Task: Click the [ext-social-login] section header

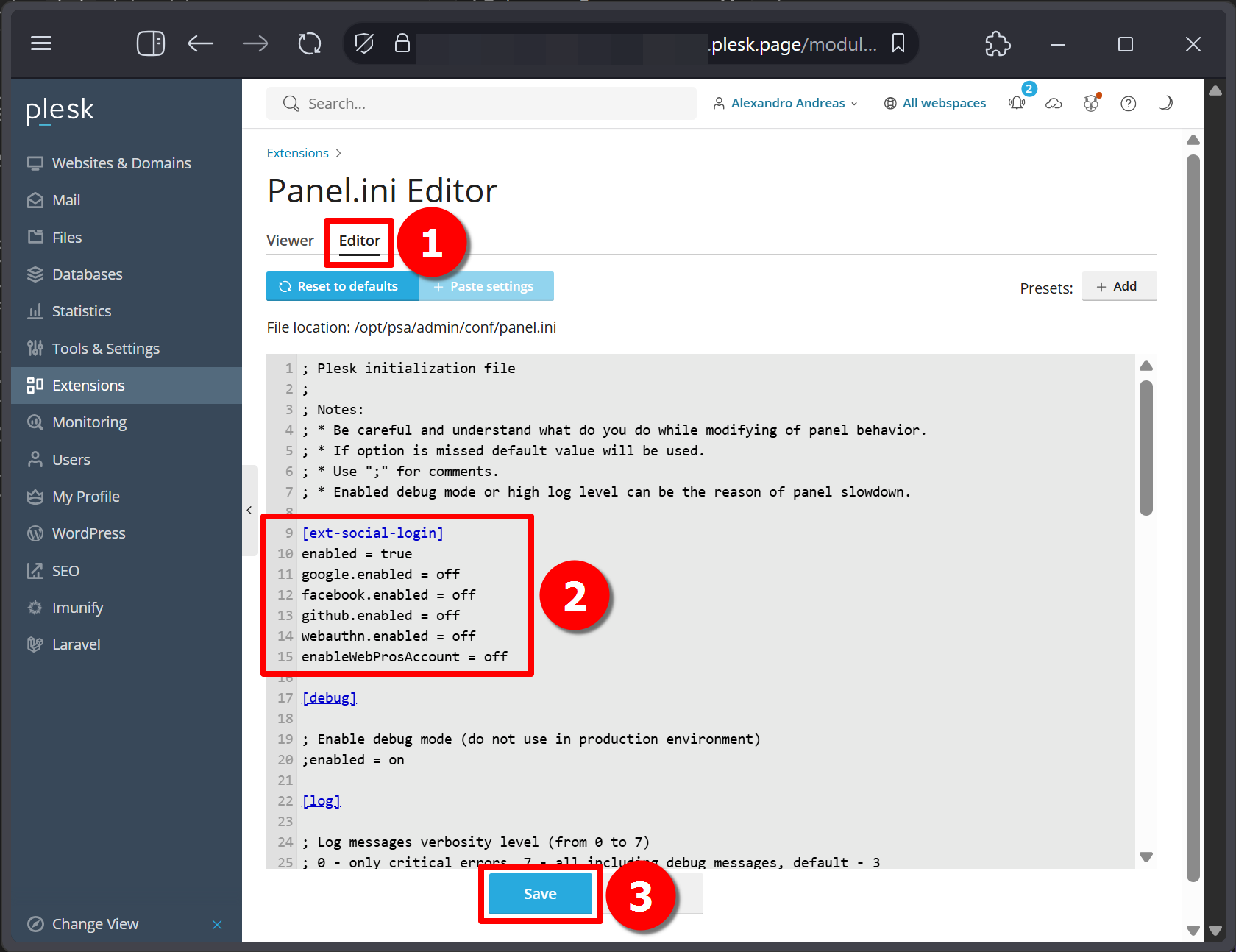Action: tap(373, 533)
